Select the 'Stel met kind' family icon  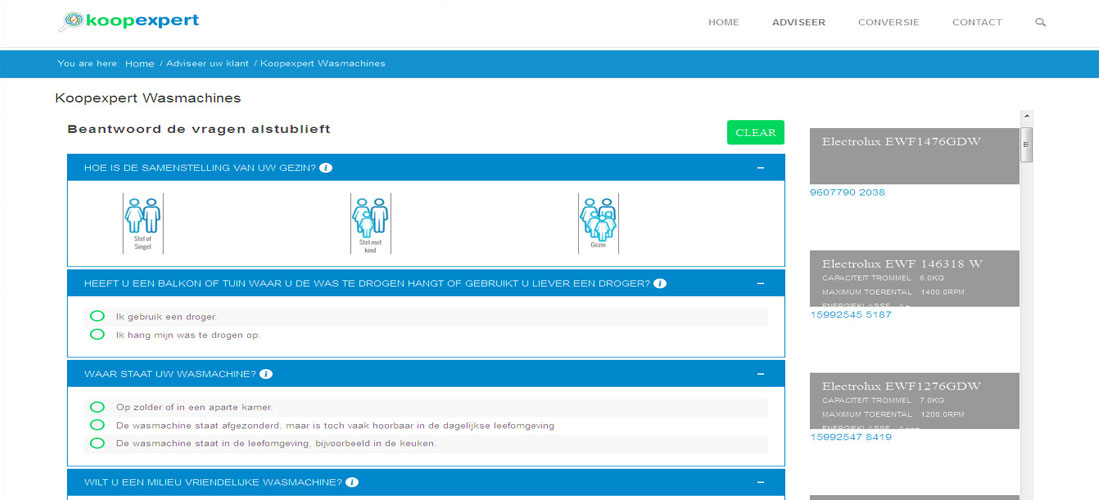pos(371,223)
